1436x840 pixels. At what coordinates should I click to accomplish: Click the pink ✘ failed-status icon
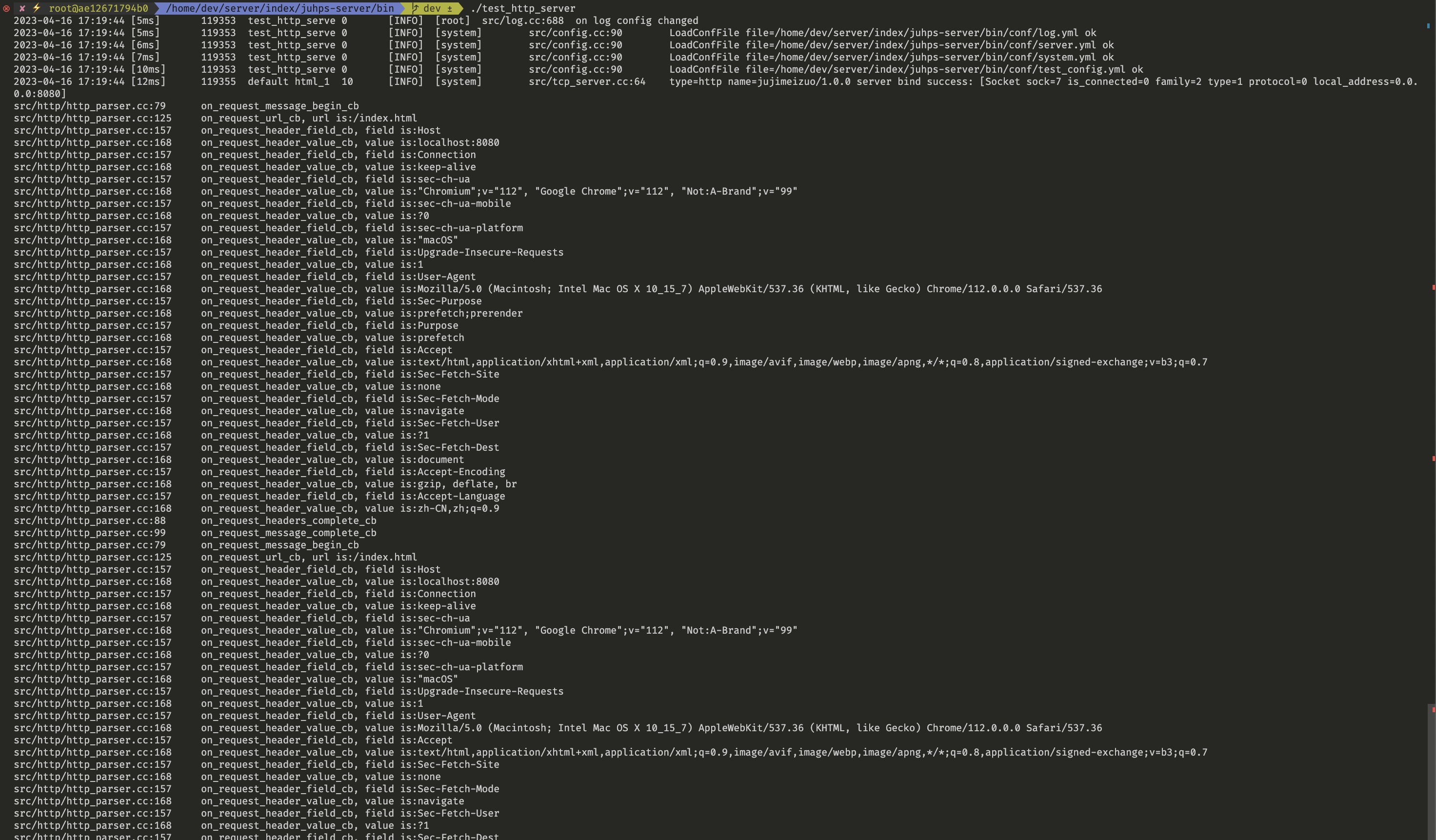click(x=22, y=9)
